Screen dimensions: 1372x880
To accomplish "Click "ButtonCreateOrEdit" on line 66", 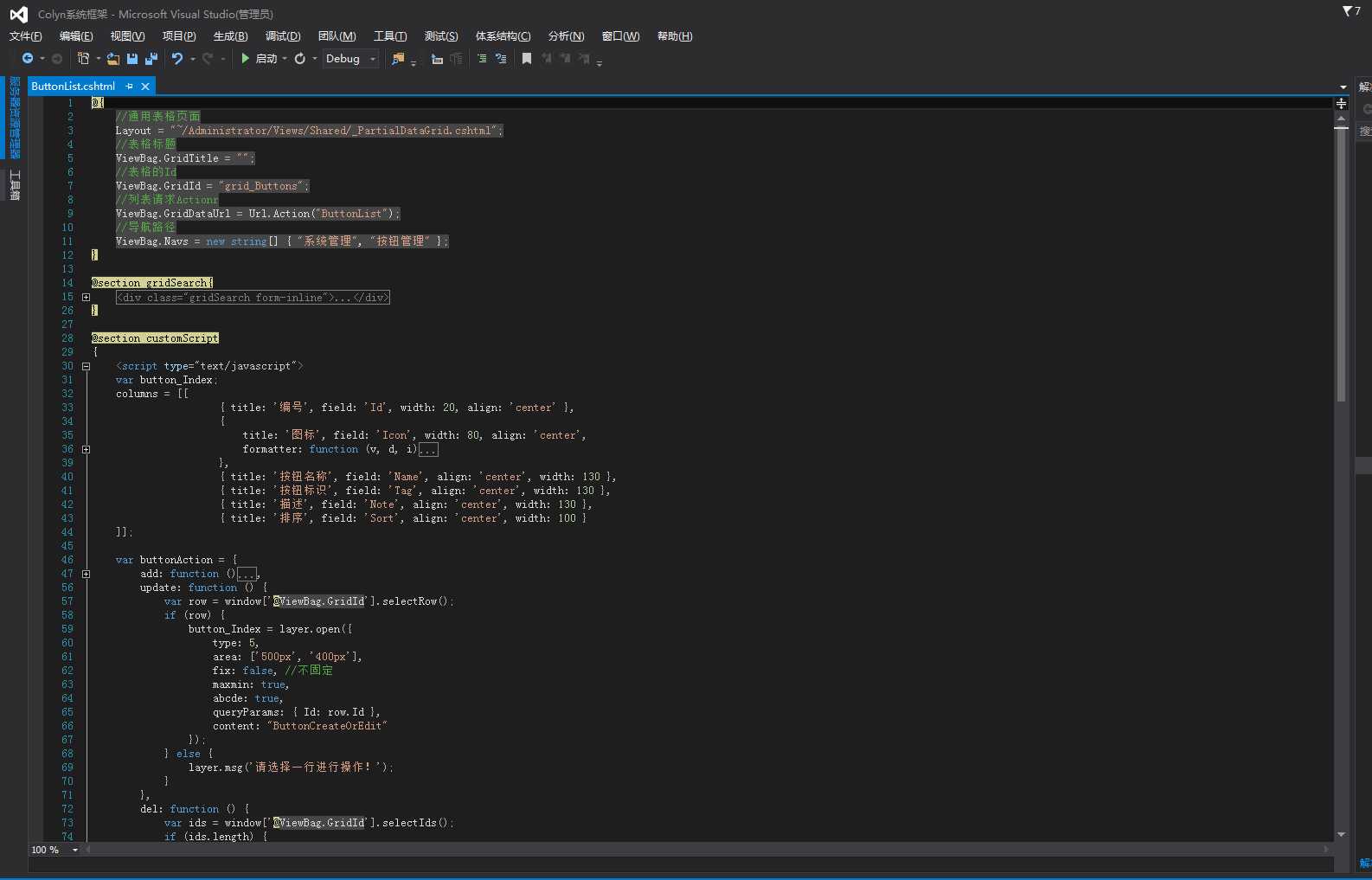I will [x=327, y=726].
